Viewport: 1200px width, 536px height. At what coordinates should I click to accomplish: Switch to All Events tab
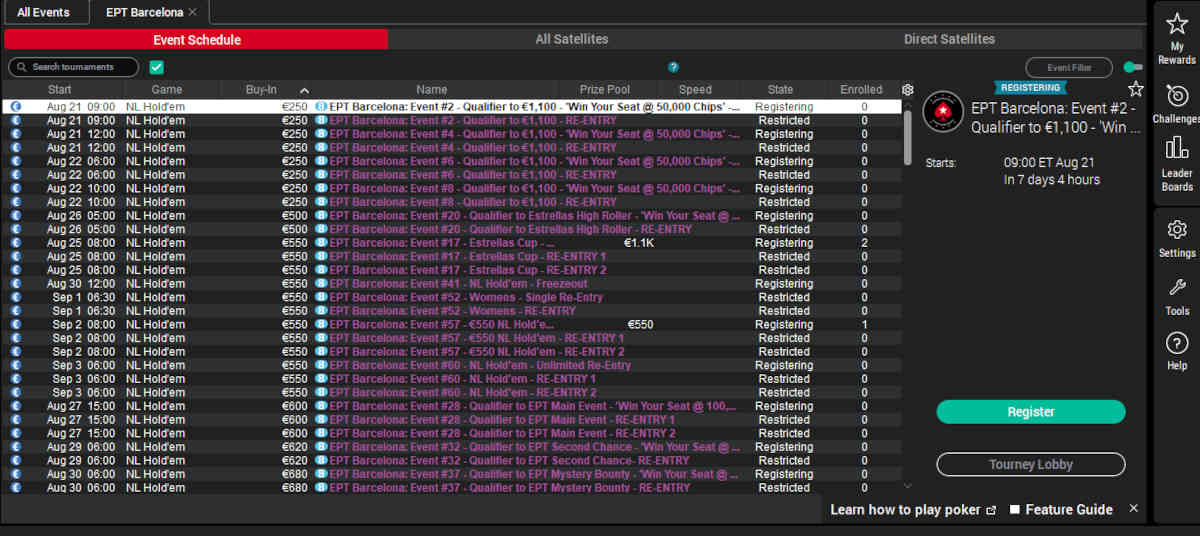click(43, 12)
